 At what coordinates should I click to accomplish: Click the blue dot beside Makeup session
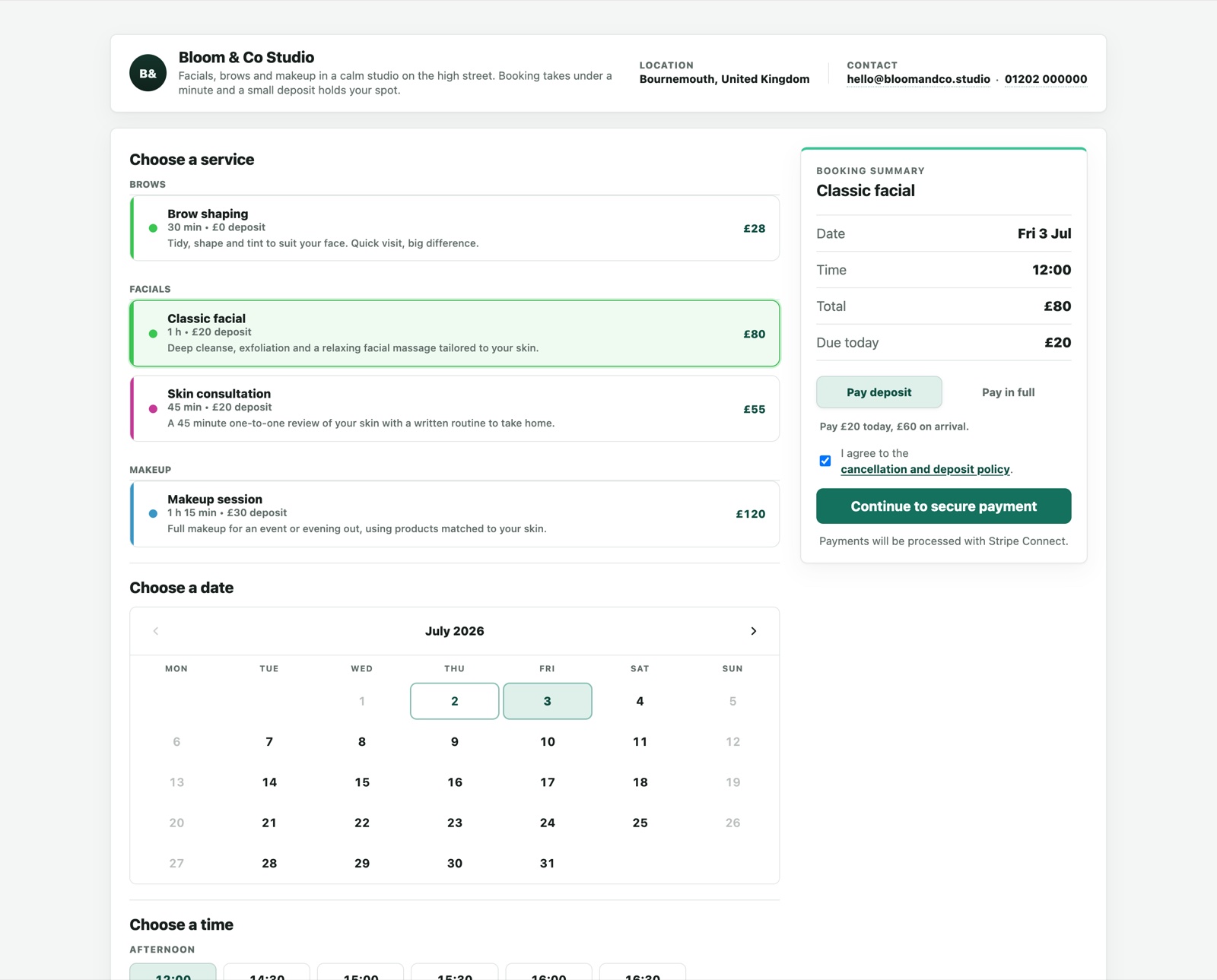153,514
